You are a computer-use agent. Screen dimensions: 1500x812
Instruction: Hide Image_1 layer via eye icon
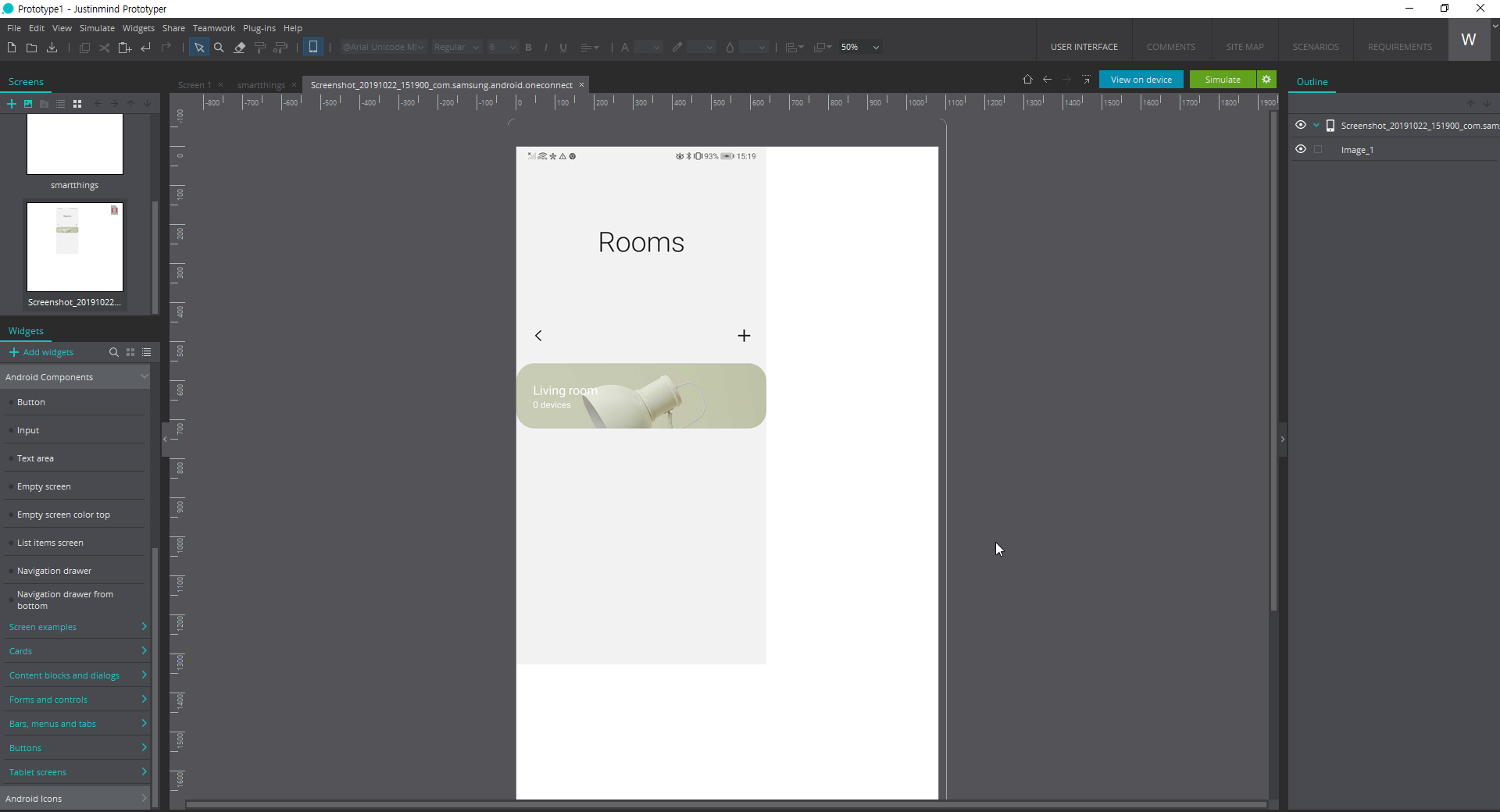pos(1301,149)
